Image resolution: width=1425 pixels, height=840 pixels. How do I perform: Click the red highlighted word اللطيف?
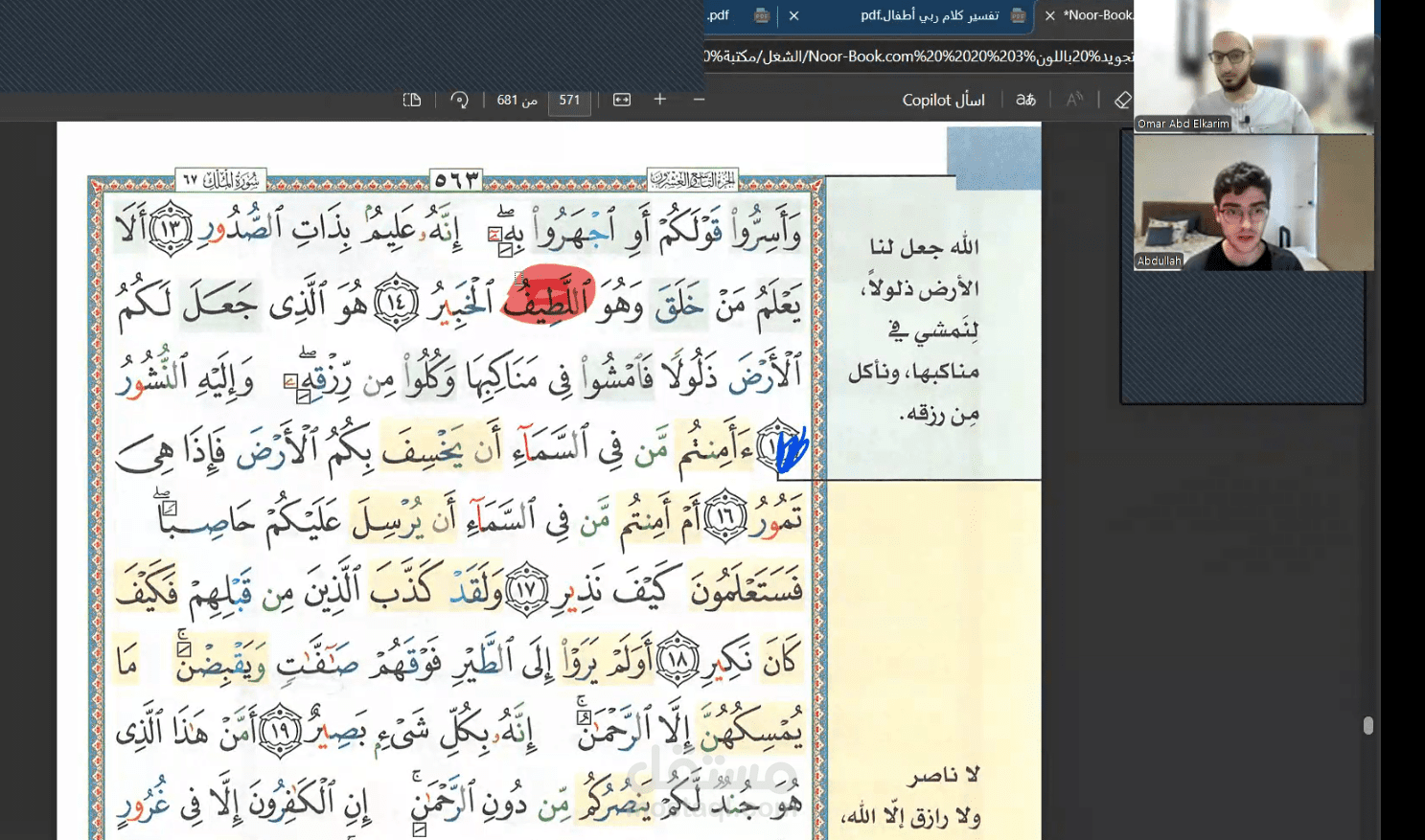pyautogui.click(x=548, y=295)
